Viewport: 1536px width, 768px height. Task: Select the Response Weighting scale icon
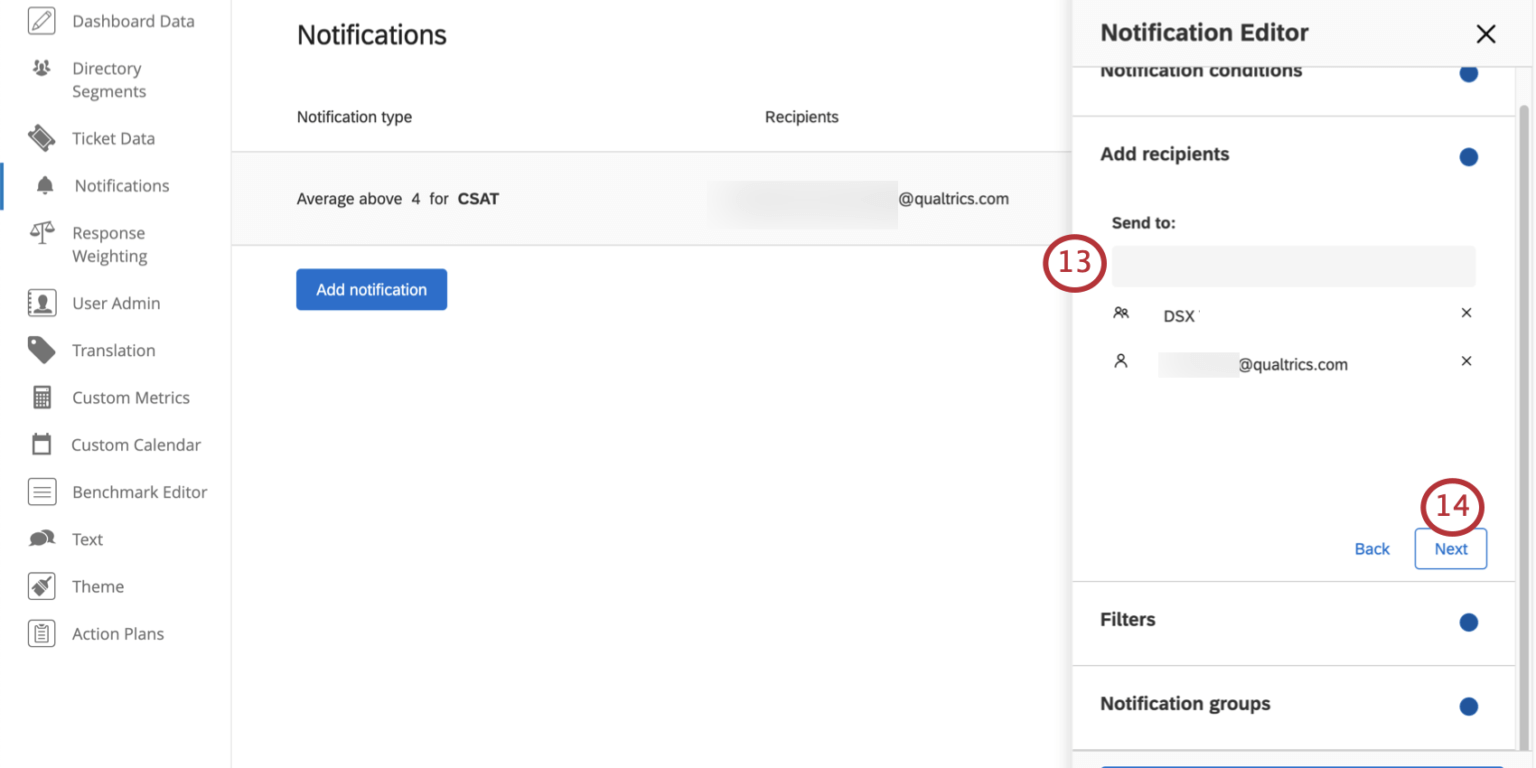coord(40,232)
